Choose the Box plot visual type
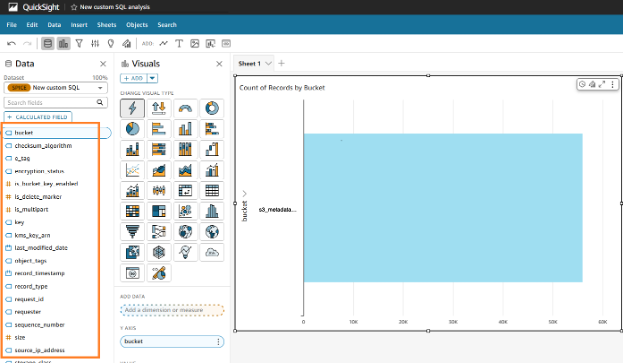Screen dimensions: 624x364 pos(159,191)
